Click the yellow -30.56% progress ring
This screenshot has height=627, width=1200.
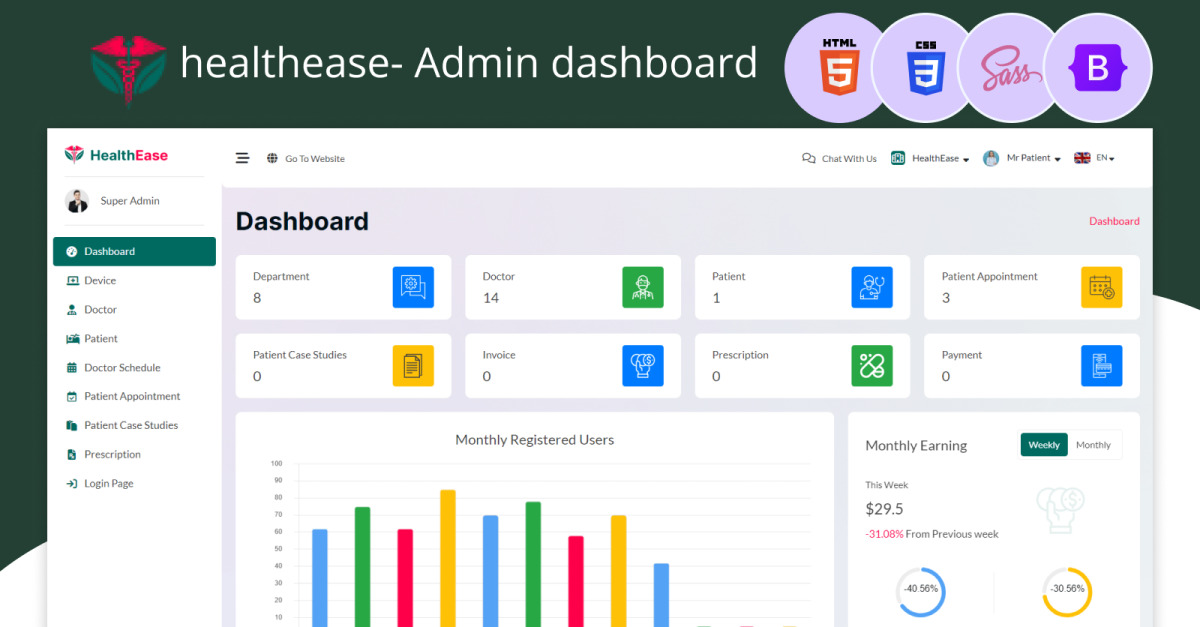coord(1067,592)
